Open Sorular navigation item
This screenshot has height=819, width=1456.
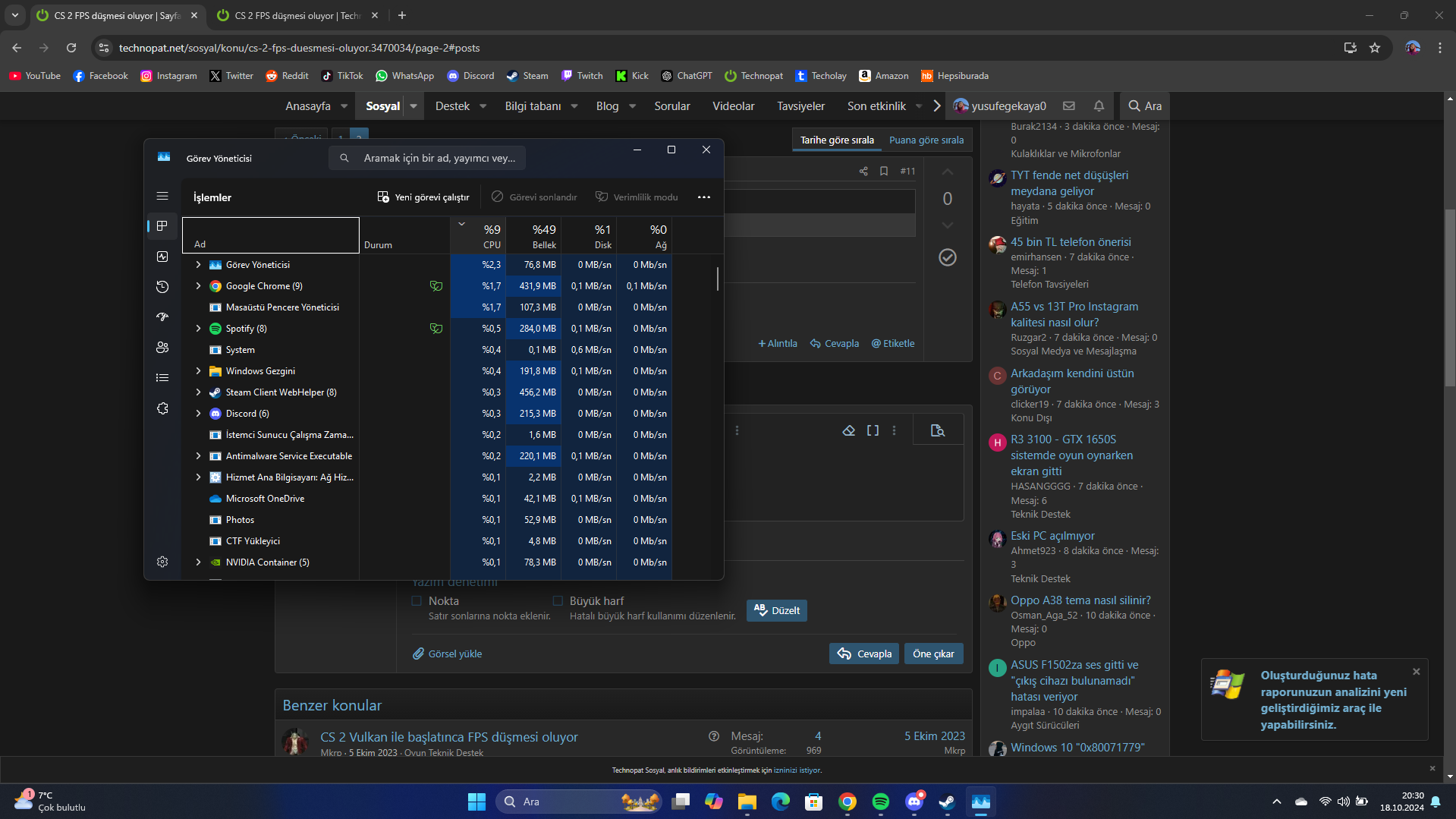(672, 106)
